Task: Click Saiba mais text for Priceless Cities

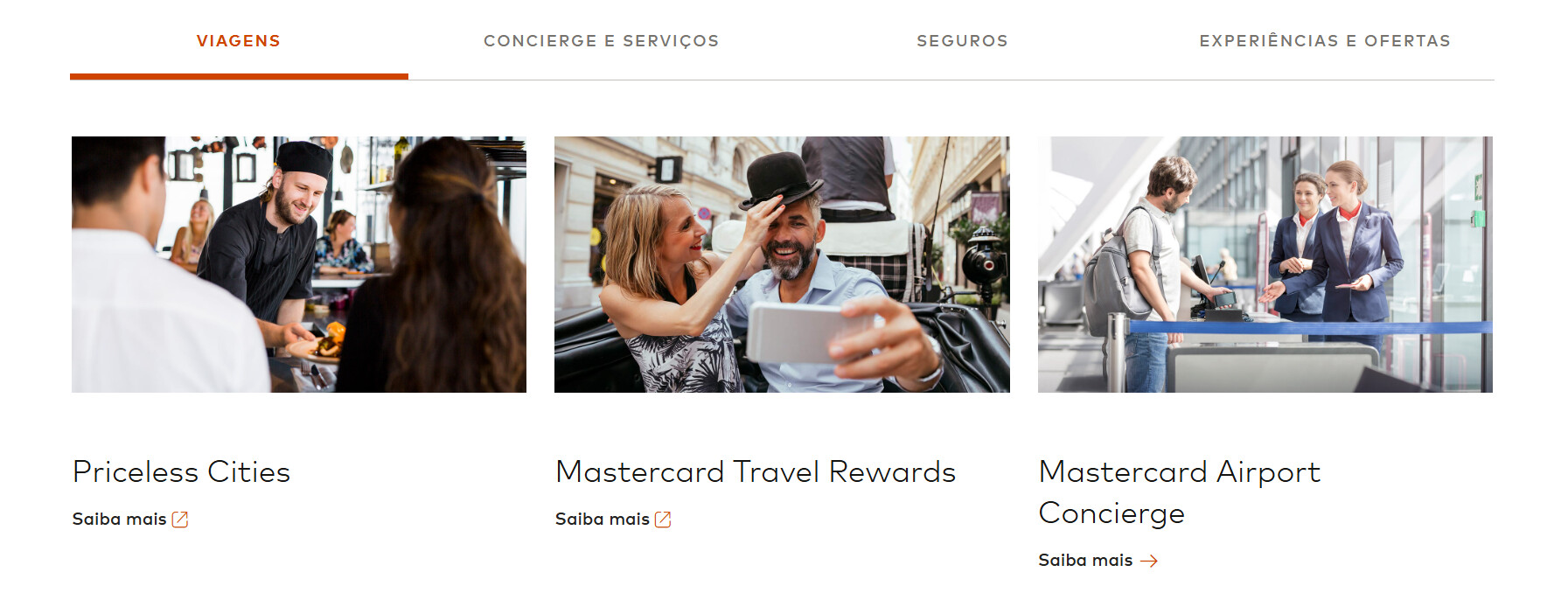Action: coord(119,519)
